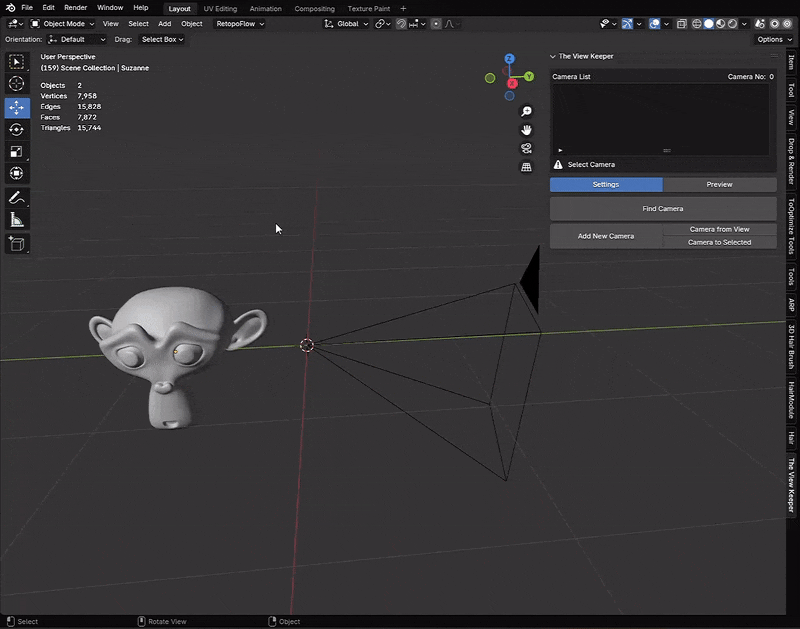
Task: Open the Drop & Render sidebar tab
Action: tap(791, 161)
